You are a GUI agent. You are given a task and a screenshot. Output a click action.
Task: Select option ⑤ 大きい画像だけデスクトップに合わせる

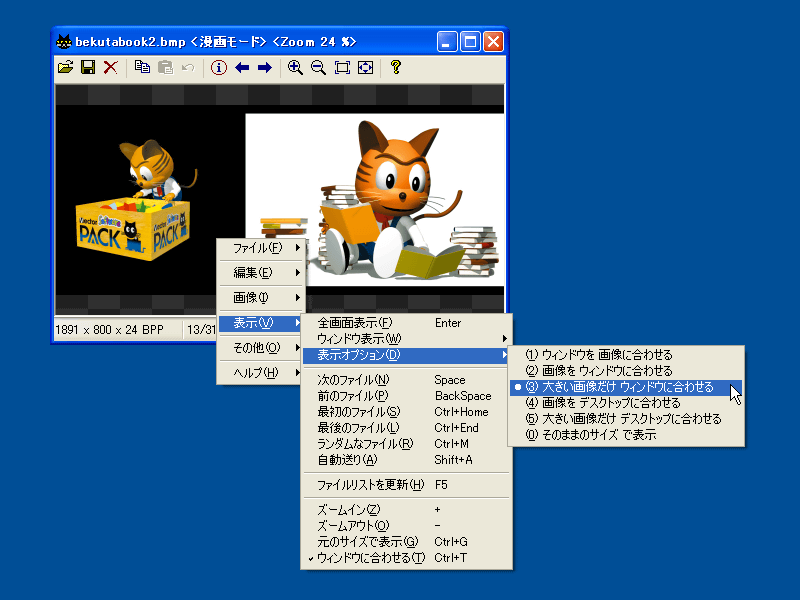click(627, 419)
